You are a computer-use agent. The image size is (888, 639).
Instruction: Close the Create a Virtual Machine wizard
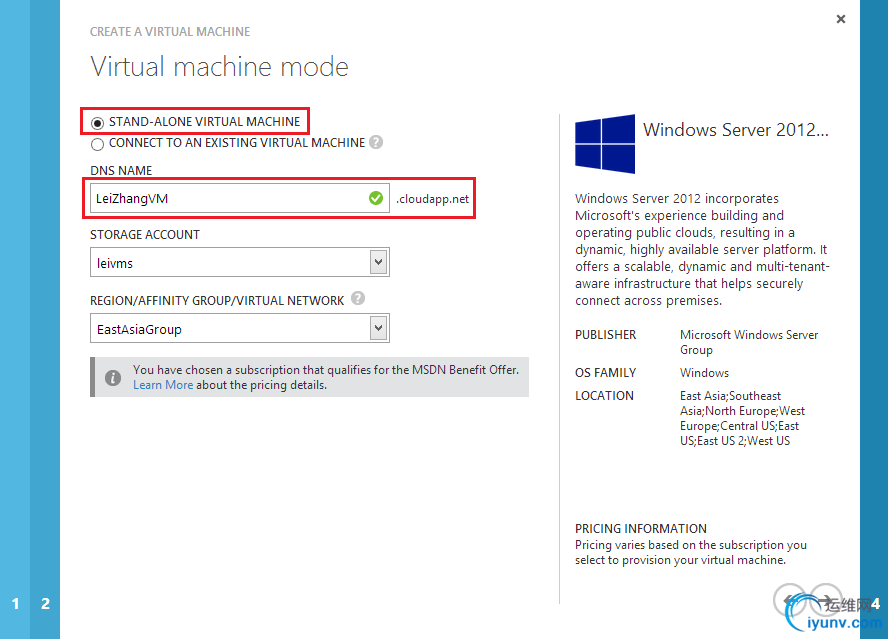click(x=841, y=19)
